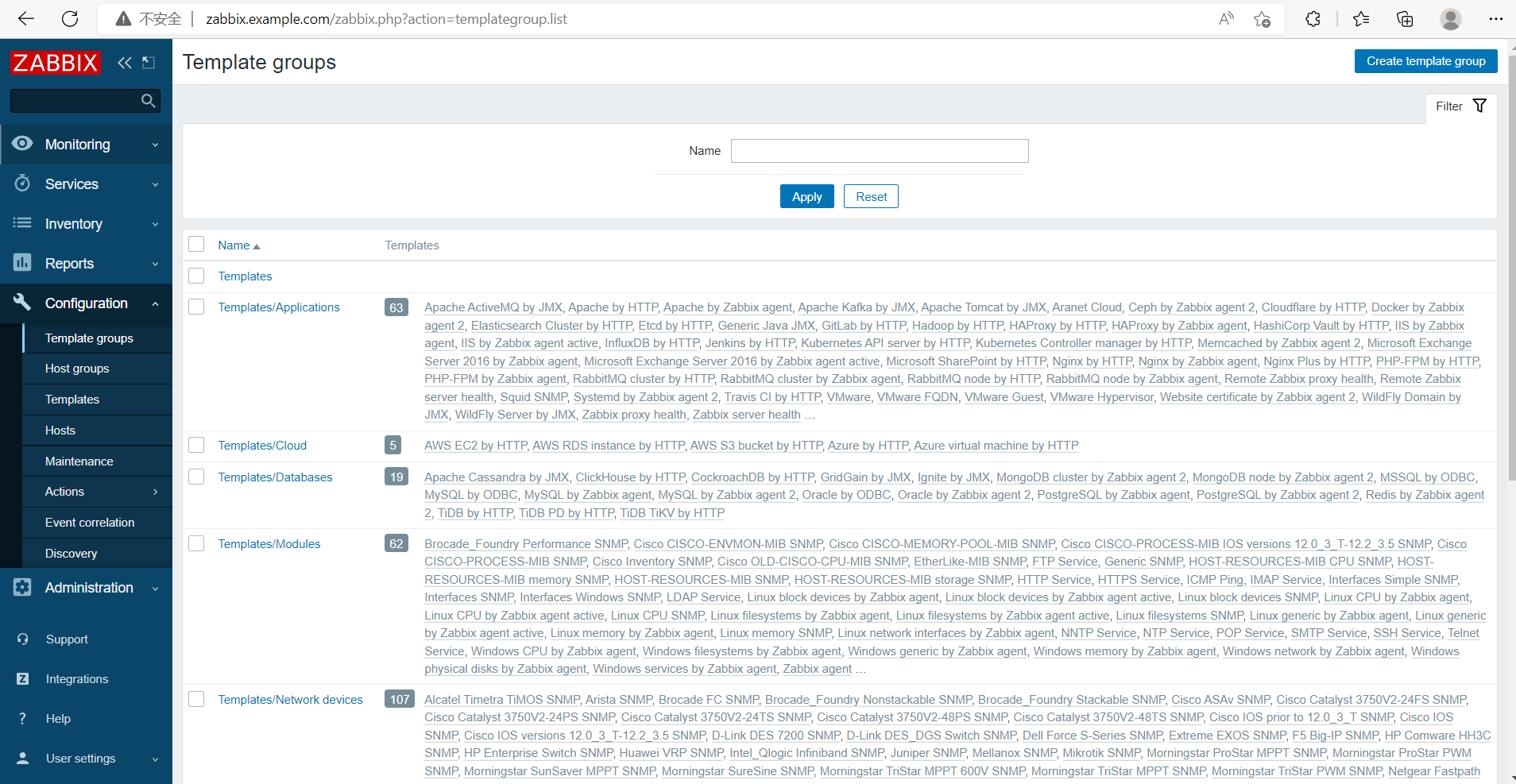Reset the filter
The image size is (1516, 784).
point(872,196)
